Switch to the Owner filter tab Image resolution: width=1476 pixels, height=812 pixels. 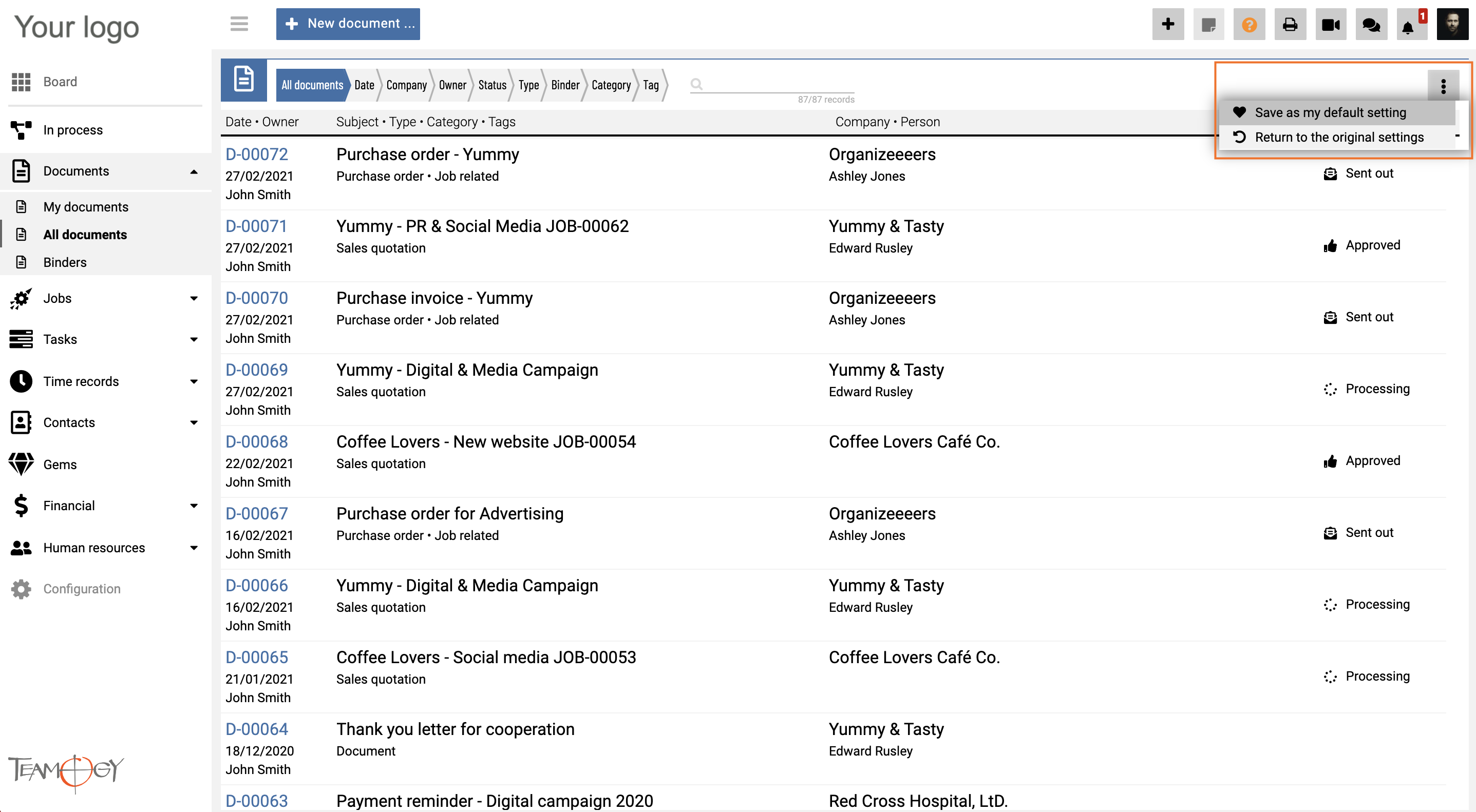[x=452, y=85]
